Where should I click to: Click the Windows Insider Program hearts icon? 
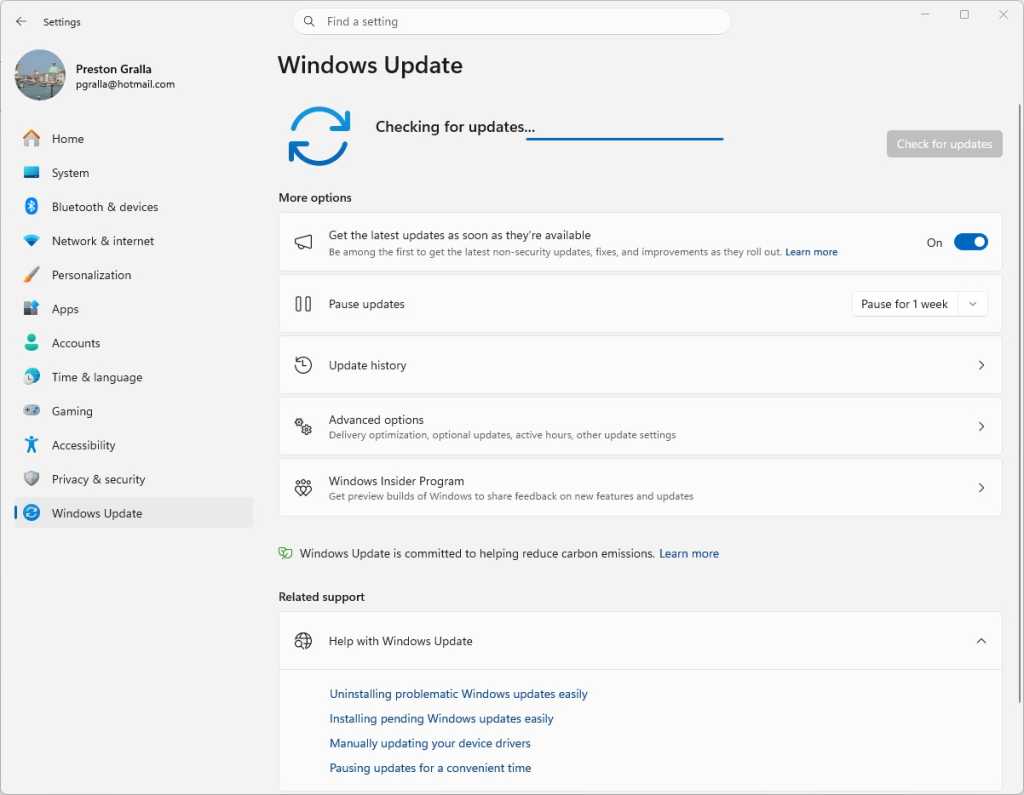click(303, 488)
